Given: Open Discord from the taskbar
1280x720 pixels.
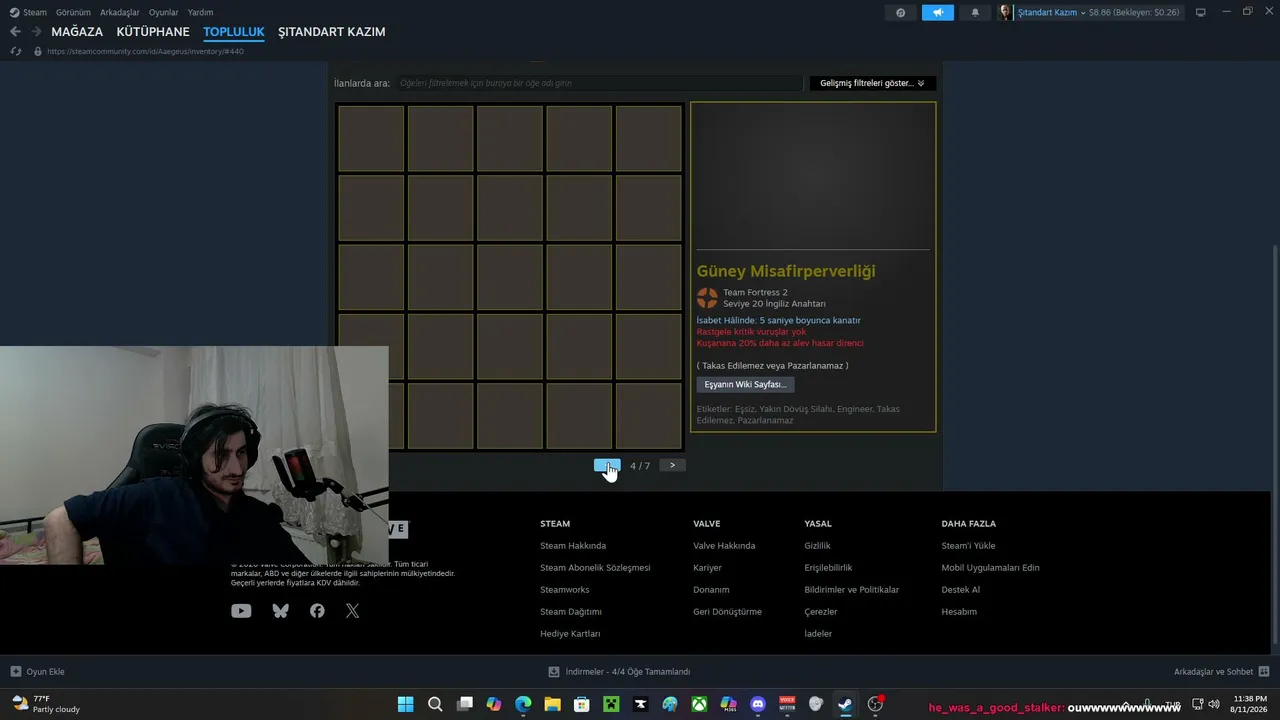Looking at the screenshot, I should (x=758, y=704).
